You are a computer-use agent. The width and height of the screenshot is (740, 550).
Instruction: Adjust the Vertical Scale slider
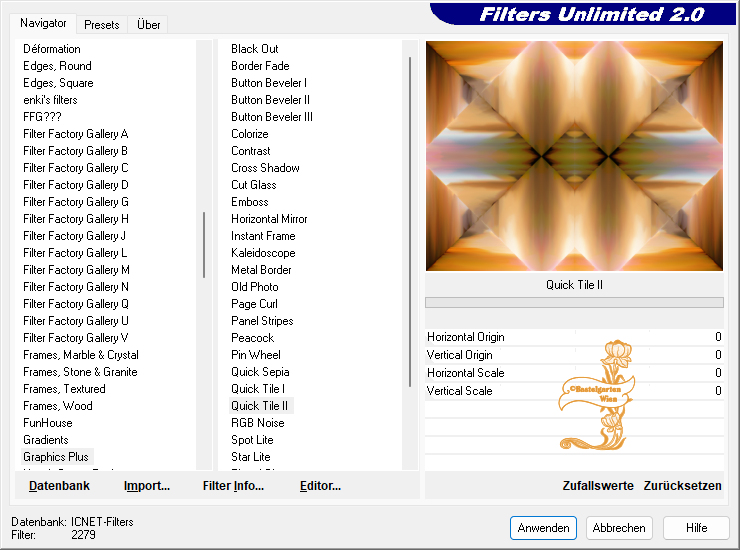[x=574, y=391]
